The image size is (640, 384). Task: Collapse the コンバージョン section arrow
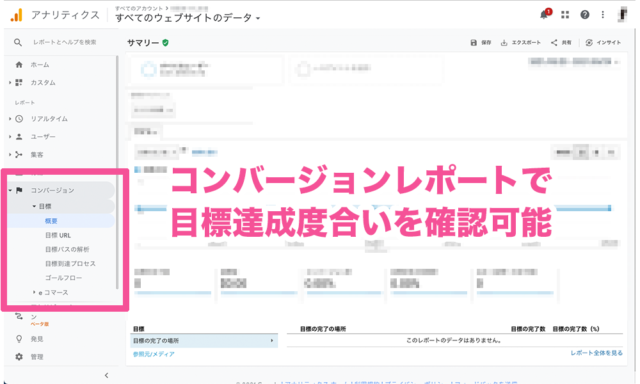tap(10, 190)
